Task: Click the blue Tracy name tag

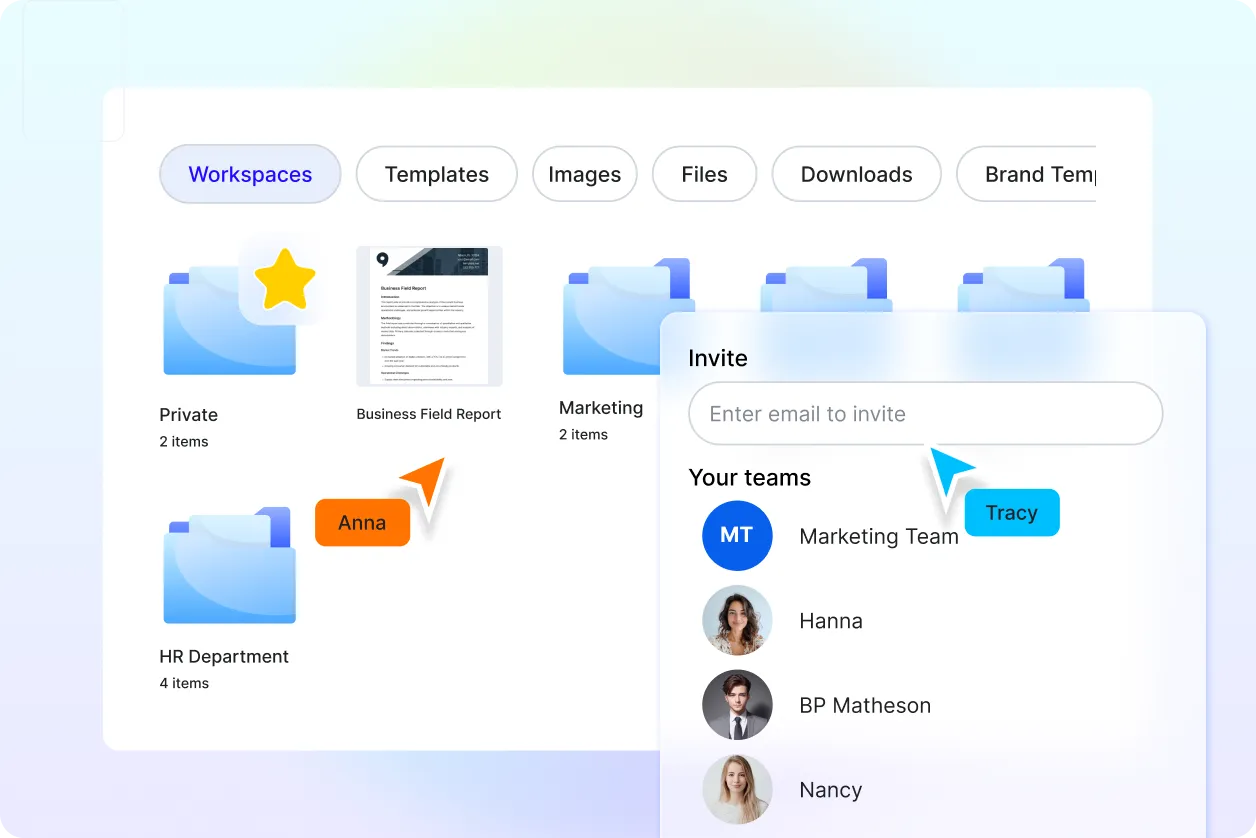Action: (x=1011, y=512)
